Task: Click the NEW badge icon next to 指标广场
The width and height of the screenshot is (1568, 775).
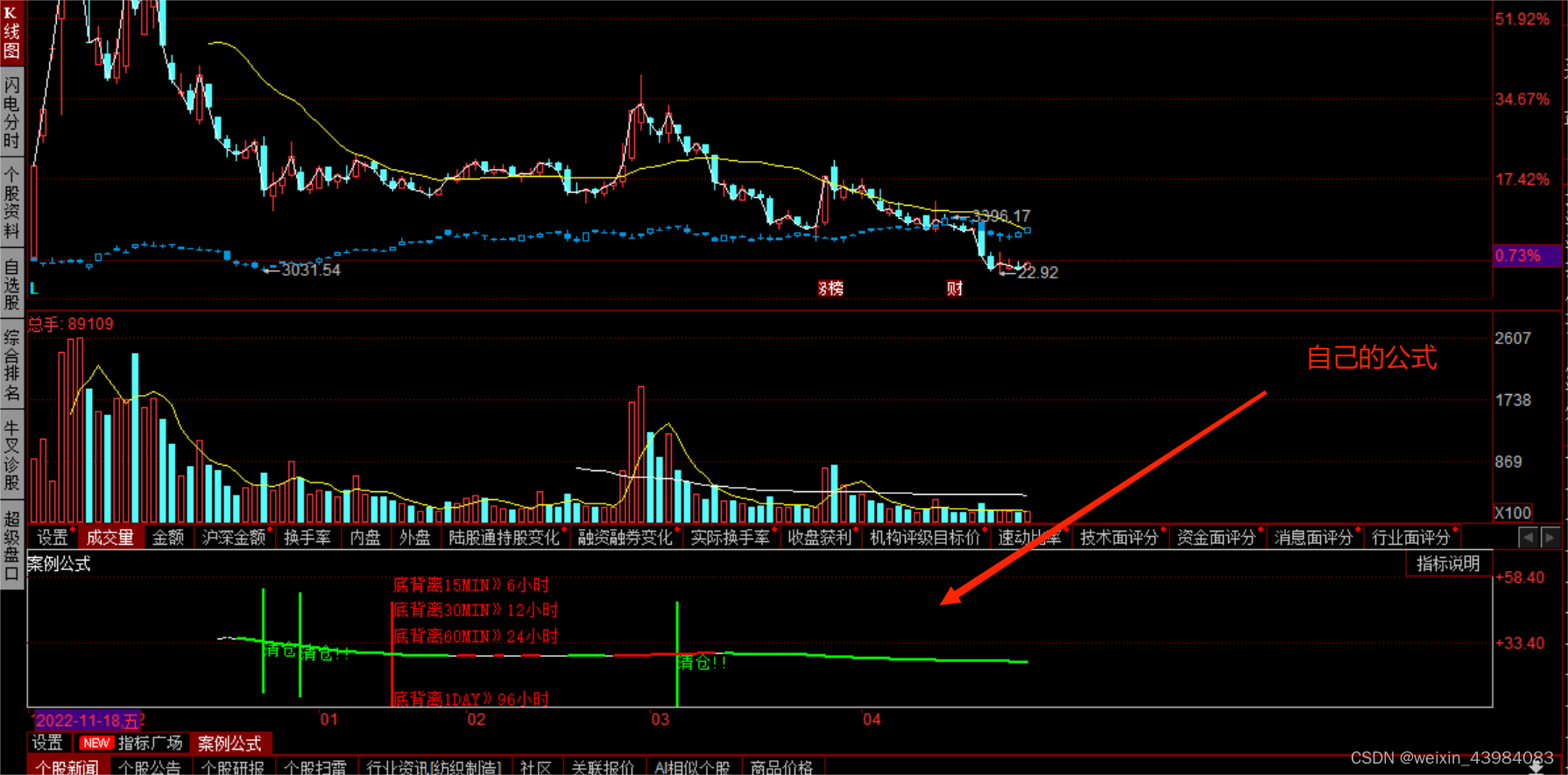Action: coord(96,743)
